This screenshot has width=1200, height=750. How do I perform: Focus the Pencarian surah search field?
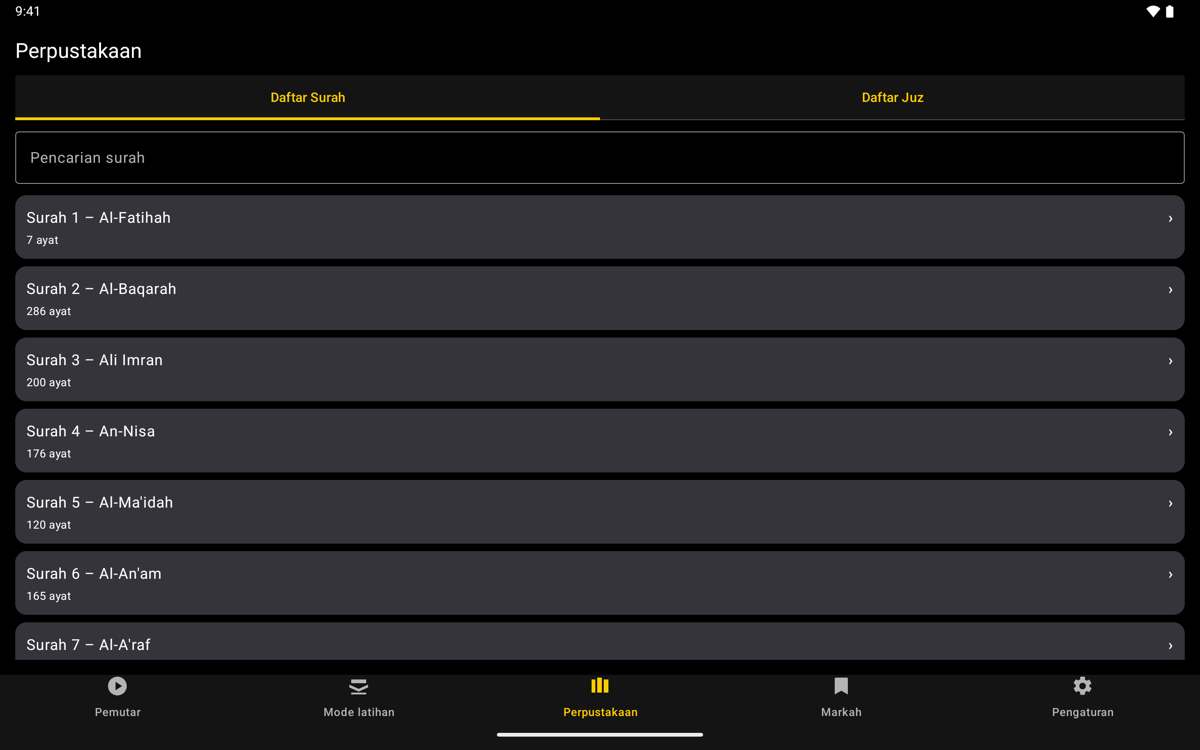(x=600, y=158)
